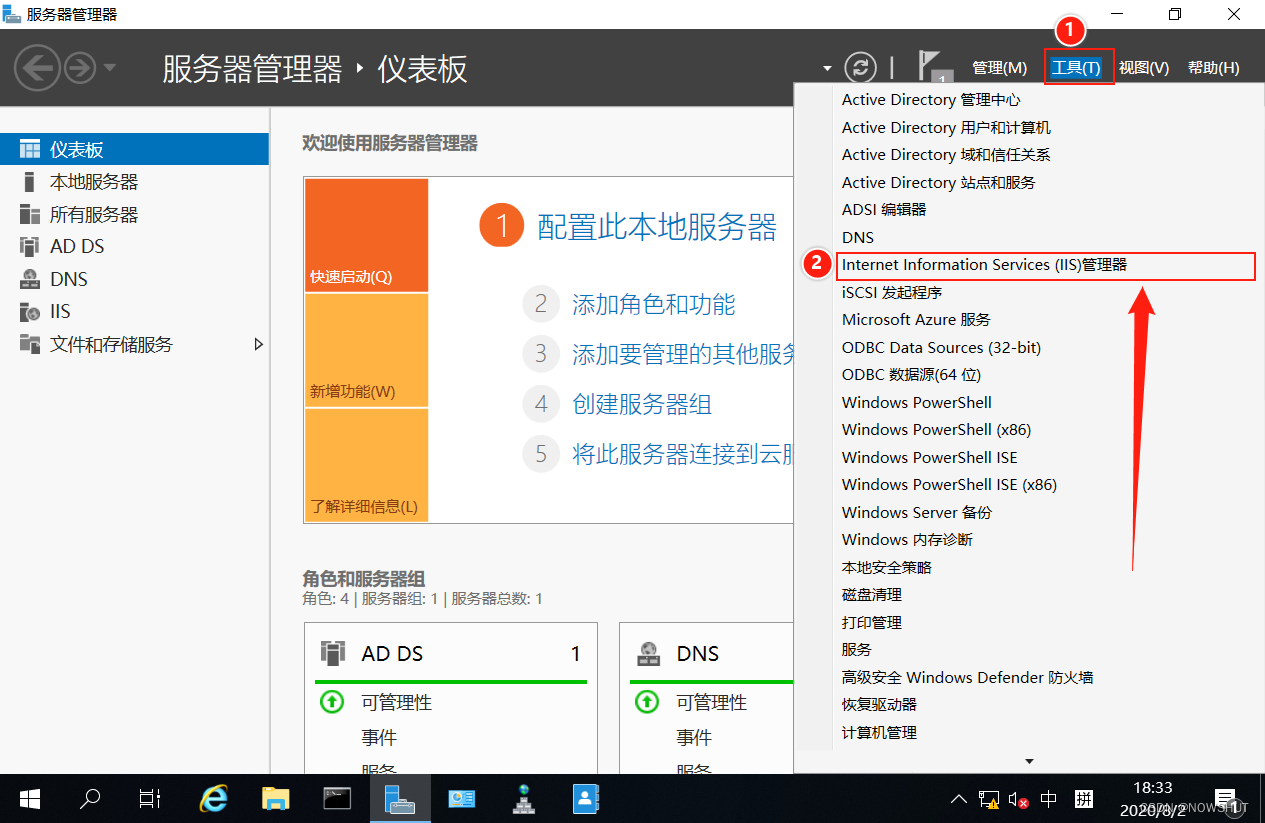This screenshot has width=1265, height=823.
Task: Click the forward navigation arrow
Action: pos(80,68)
